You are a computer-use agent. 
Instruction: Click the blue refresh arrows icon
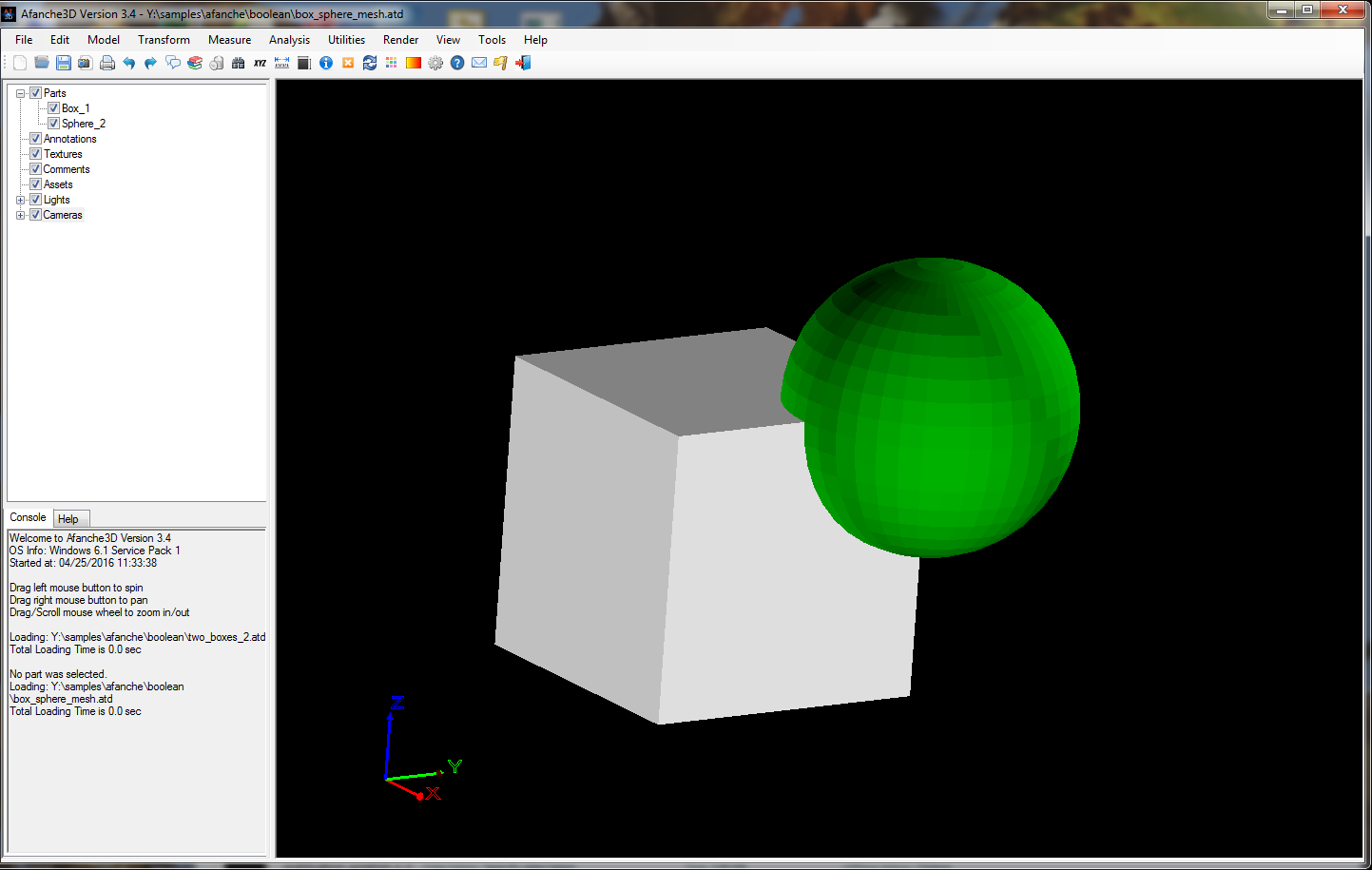[370, 63]
